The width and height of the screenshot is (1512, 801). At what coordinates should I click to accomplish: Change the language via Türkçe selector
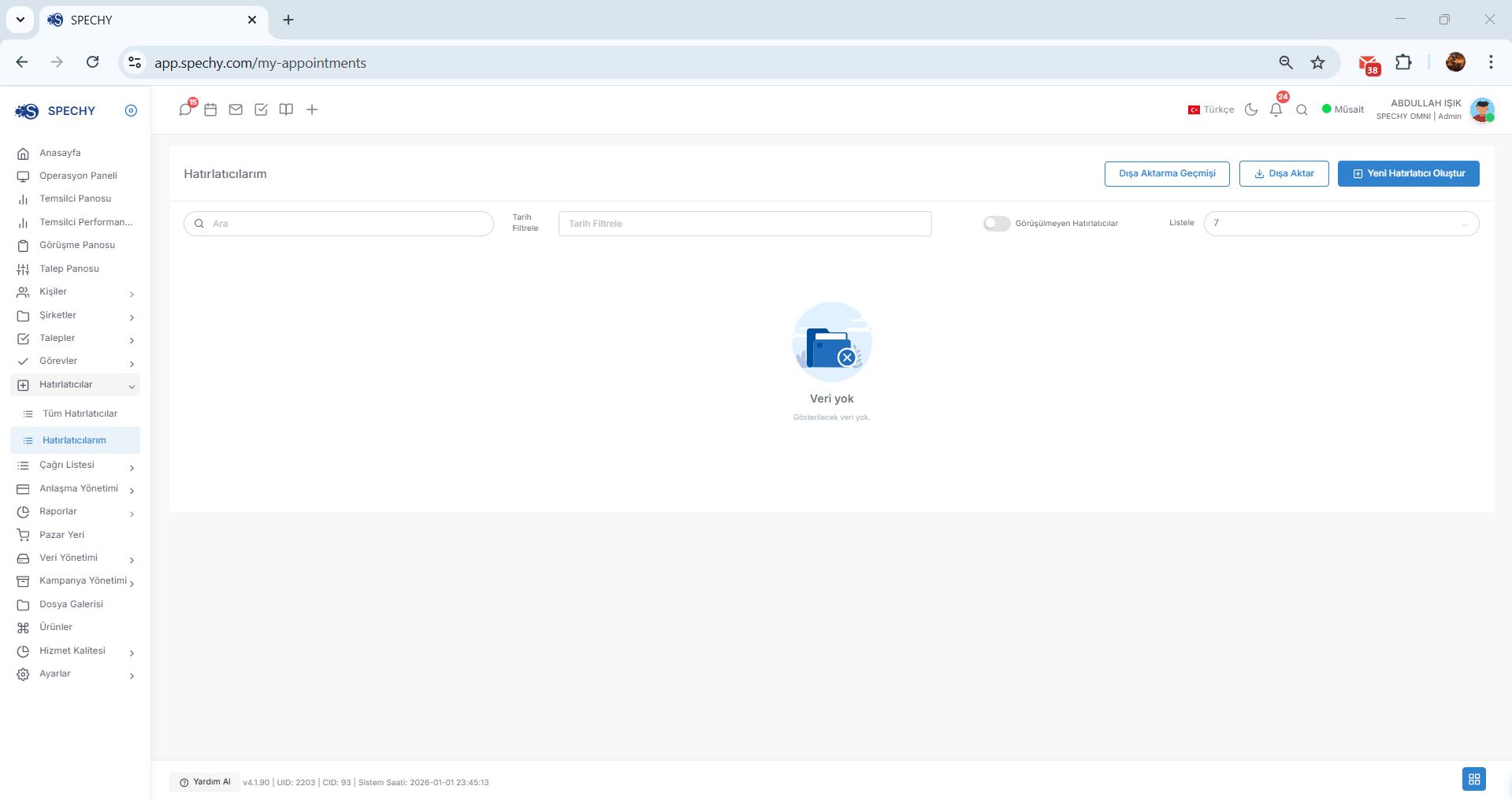[1211, 109]
